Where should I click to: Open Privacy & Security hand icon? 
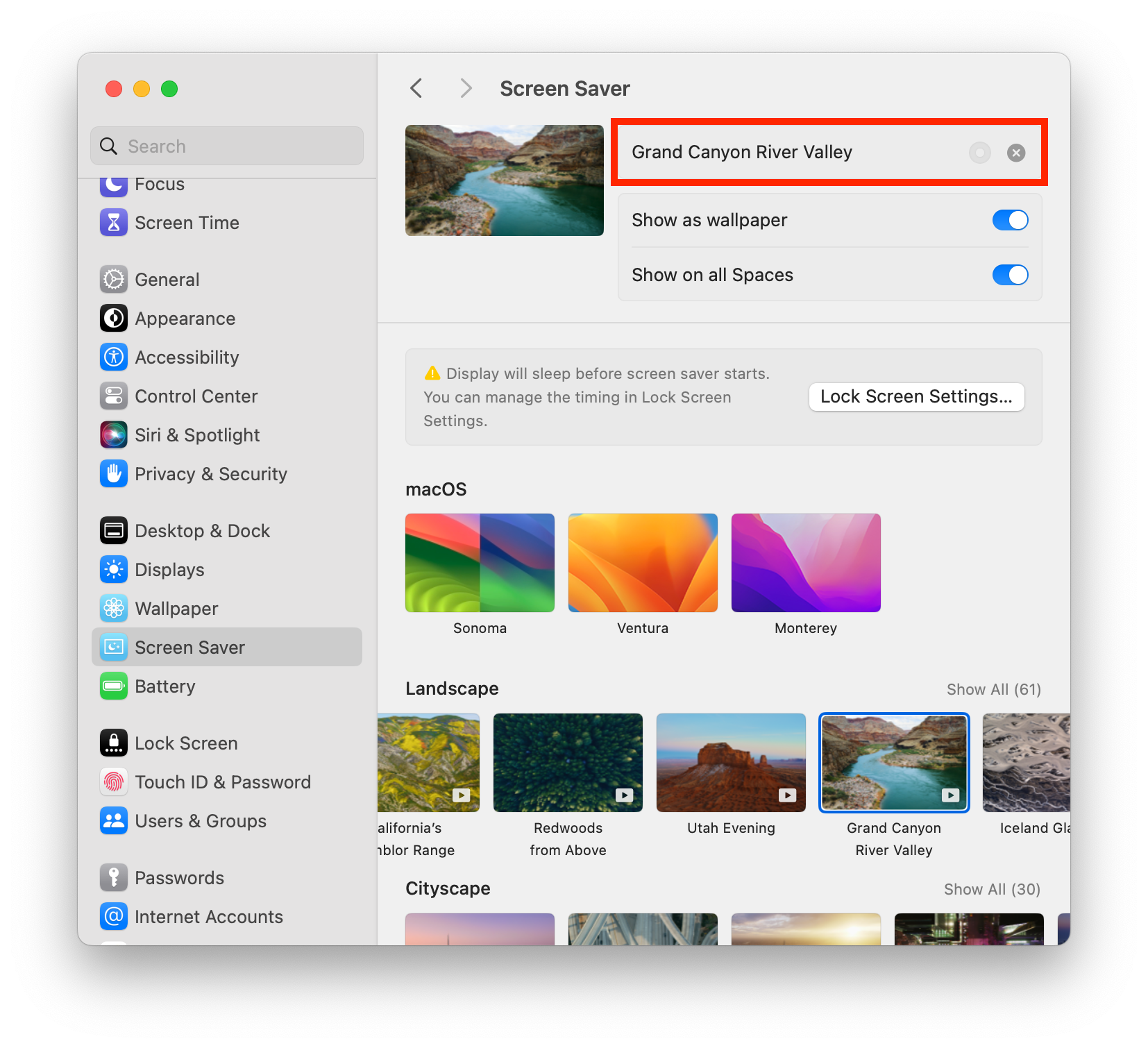coord(114,474)
